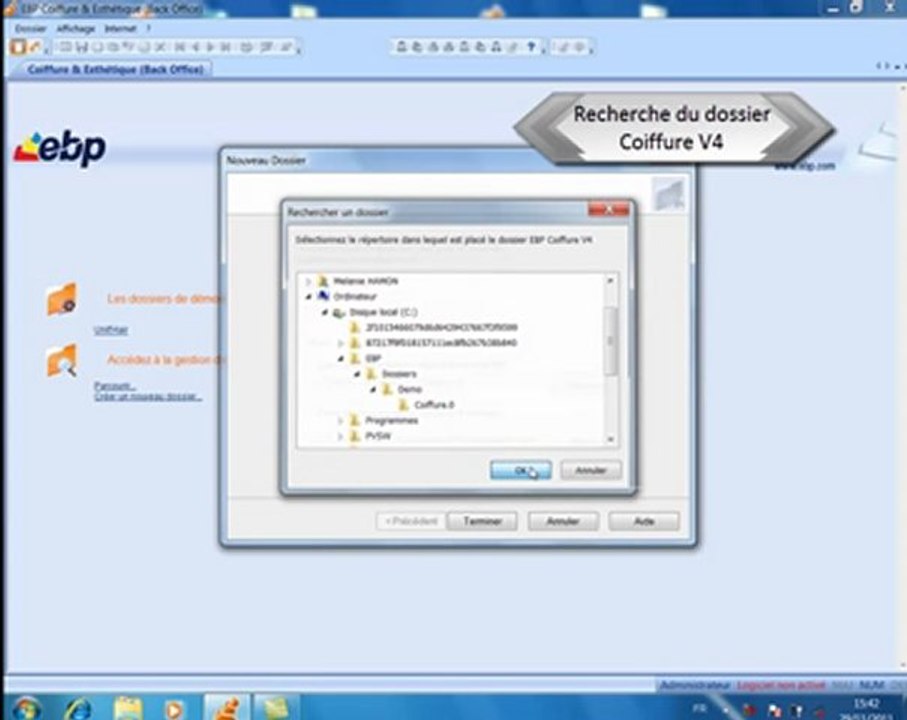This screenshot has width=907, height=720.
Task: Expand the Programmes folder node
Action: (x=341, y=420)
